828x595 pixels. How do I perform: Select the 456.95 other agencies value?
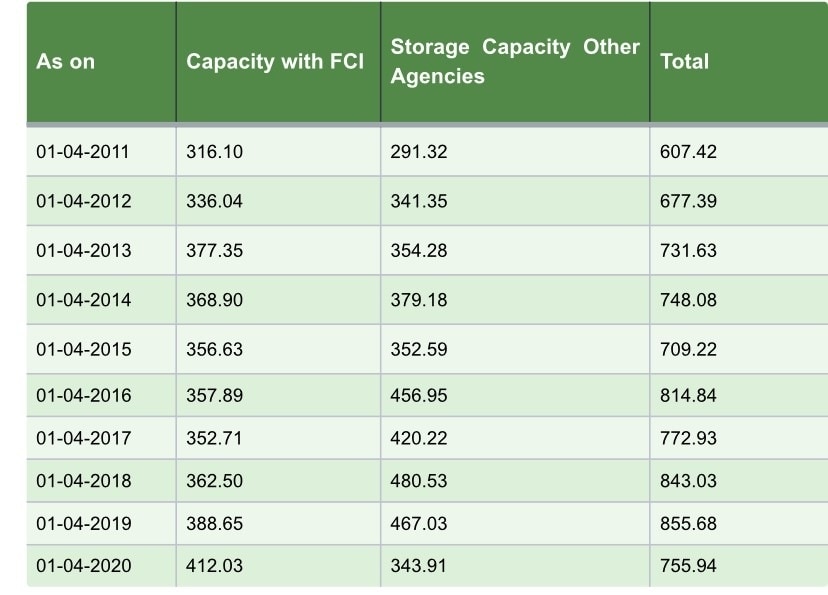pos(419,396)
